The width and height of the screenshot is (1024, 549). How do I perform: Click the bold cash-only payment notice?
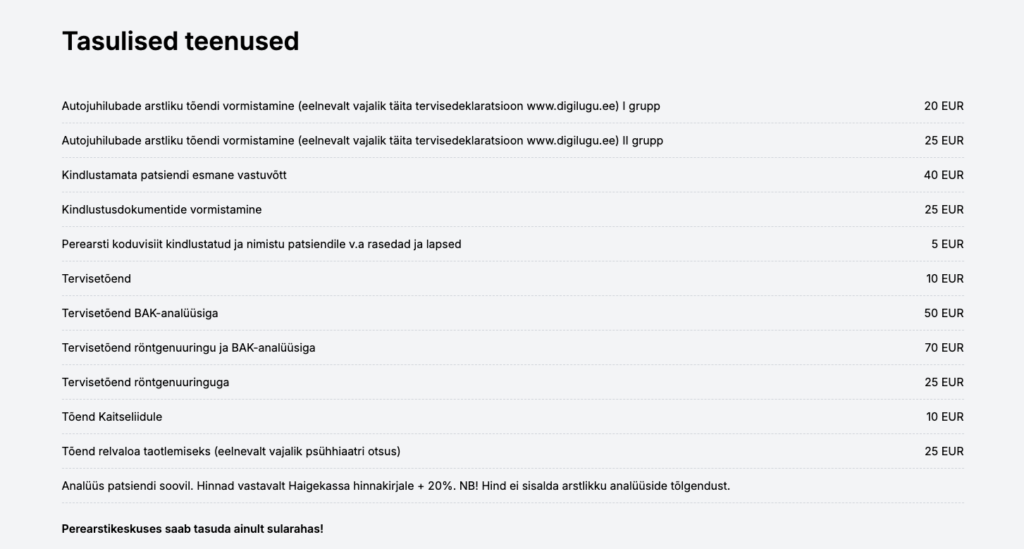(x=192, y=527)
